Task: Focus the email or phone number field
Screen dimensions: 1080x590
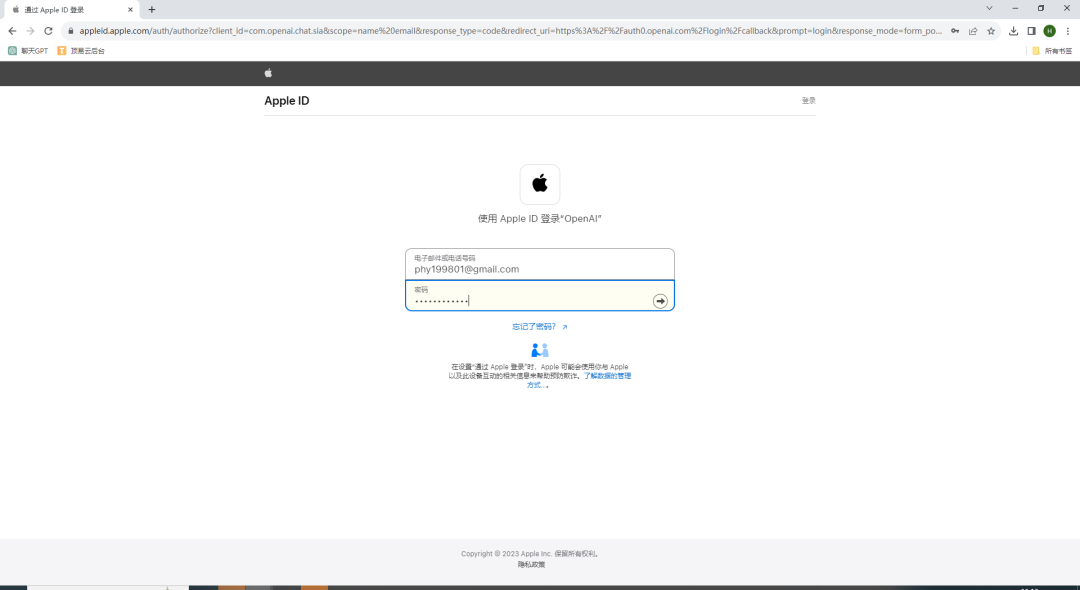Action: (x=540, y=264)
